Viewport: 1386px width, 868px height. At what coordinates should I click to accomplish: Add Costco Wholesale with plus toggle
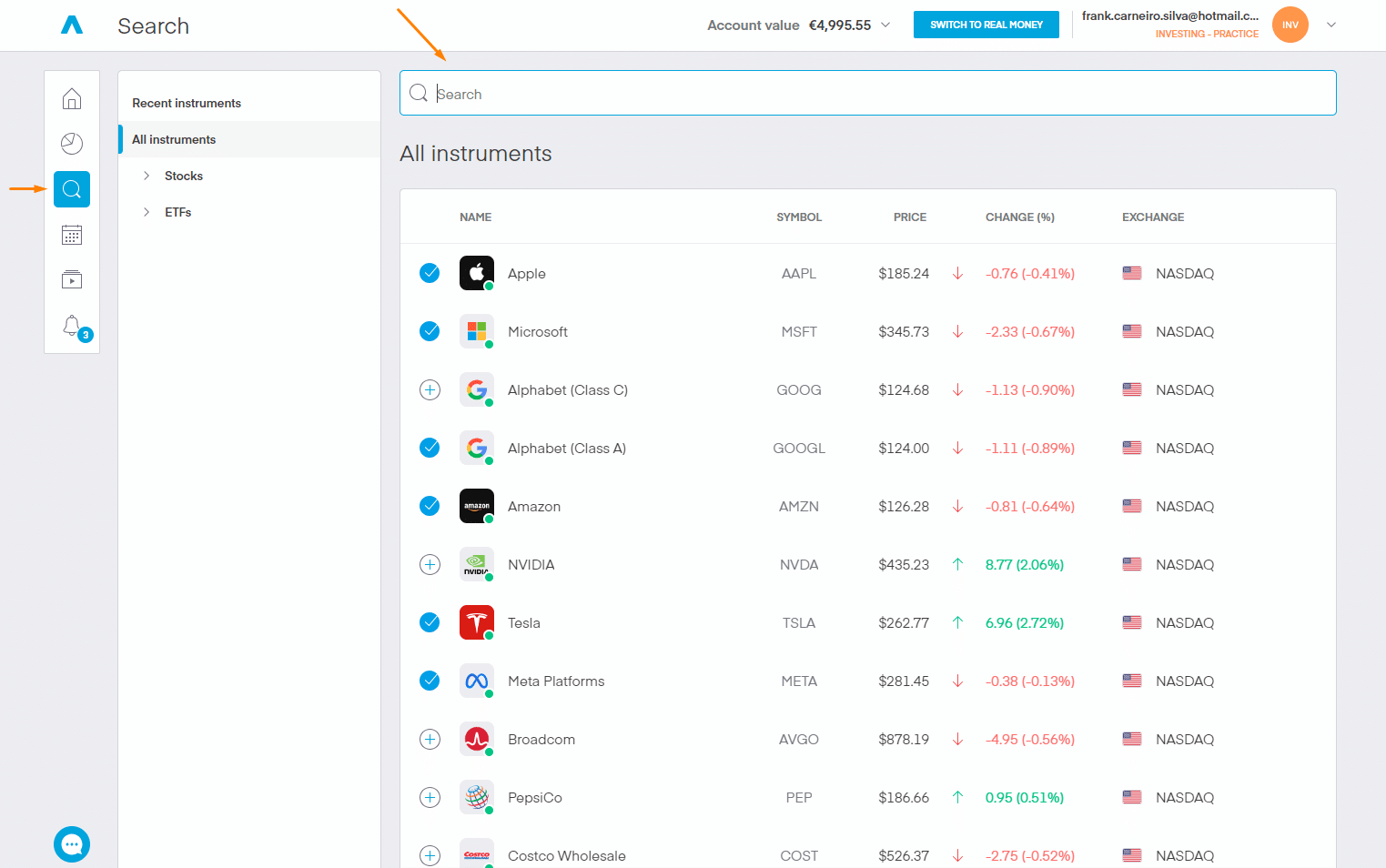point(430,855)
